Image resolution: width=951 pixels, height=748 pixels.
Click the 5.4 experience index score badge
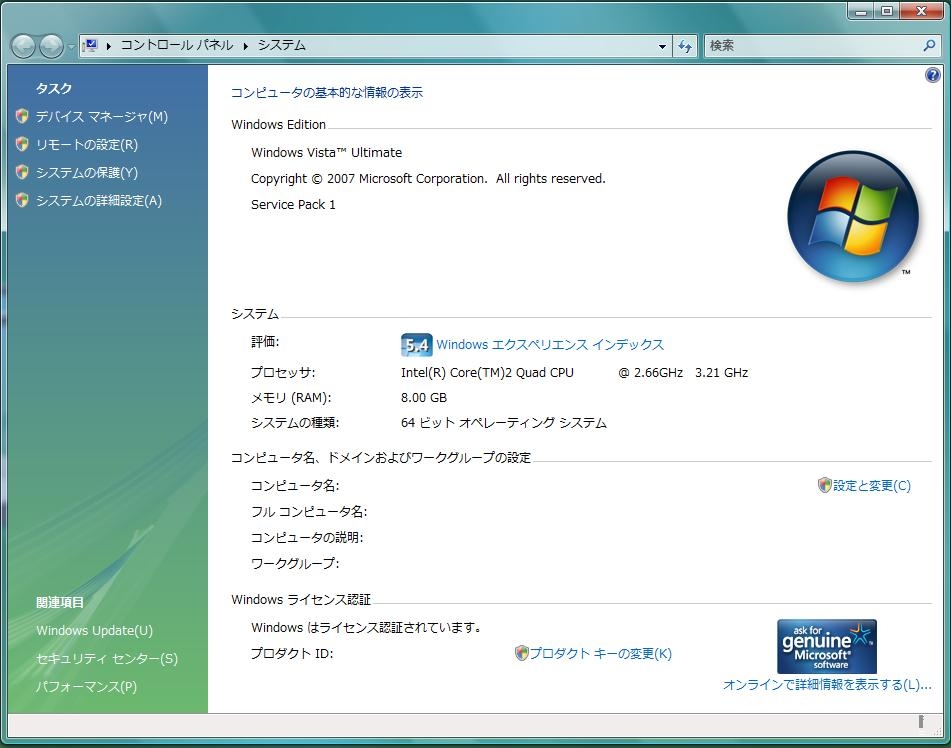click(417, 345)
